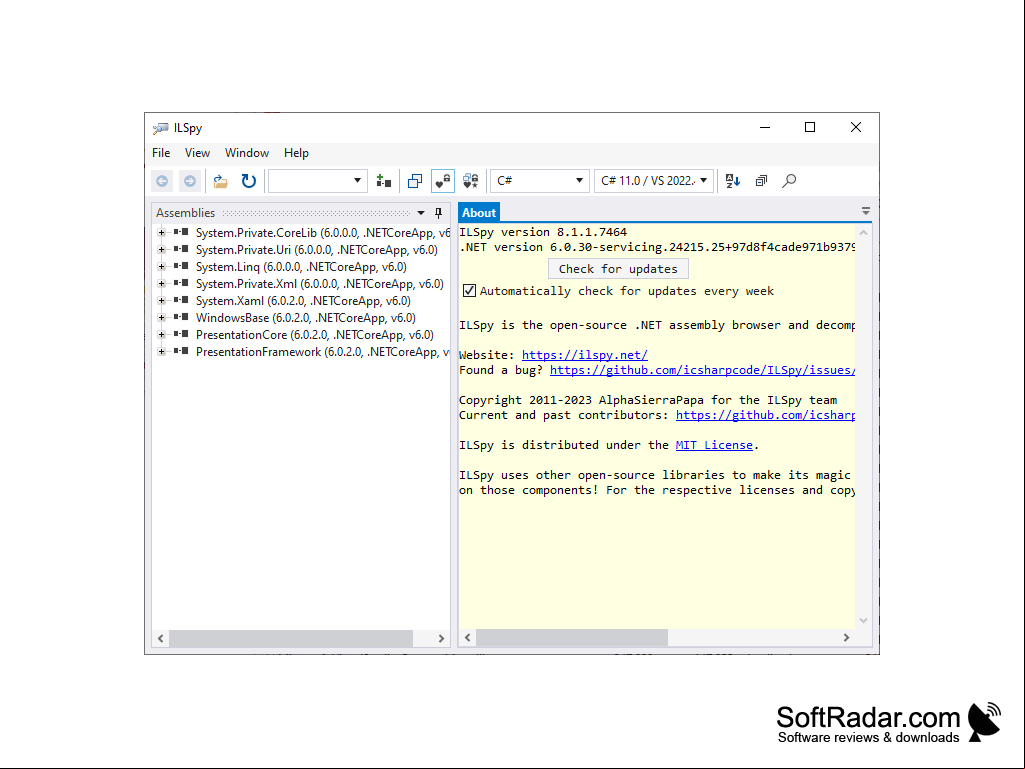Close the ILSpy window
Screen dimensions: 1025x769
click(x=856, y=128)
